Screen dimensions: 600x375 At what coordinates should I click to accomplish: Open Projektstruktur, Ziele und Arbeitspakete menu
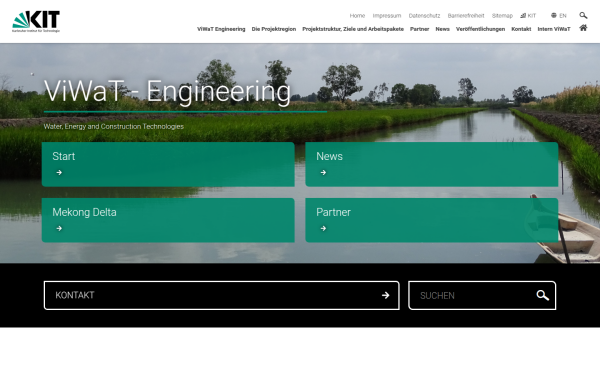[x=353, y=29]
